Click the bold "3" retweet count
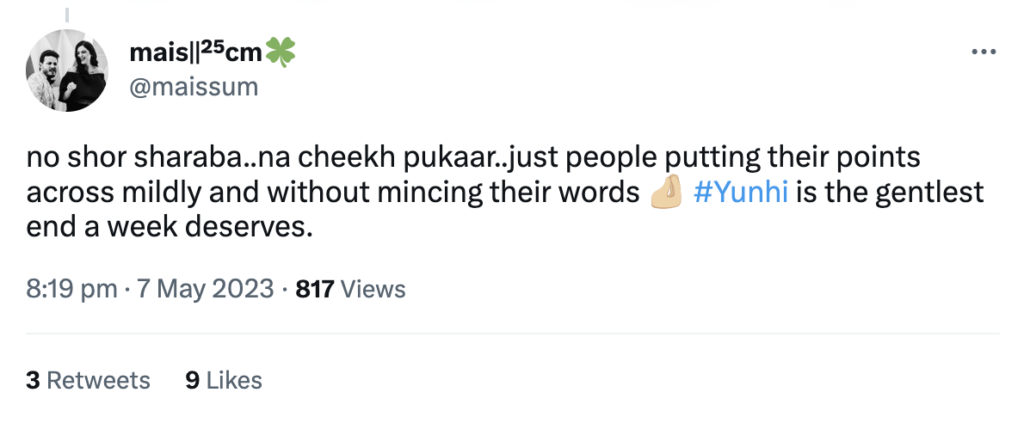1024x423 pixels. 33,380
